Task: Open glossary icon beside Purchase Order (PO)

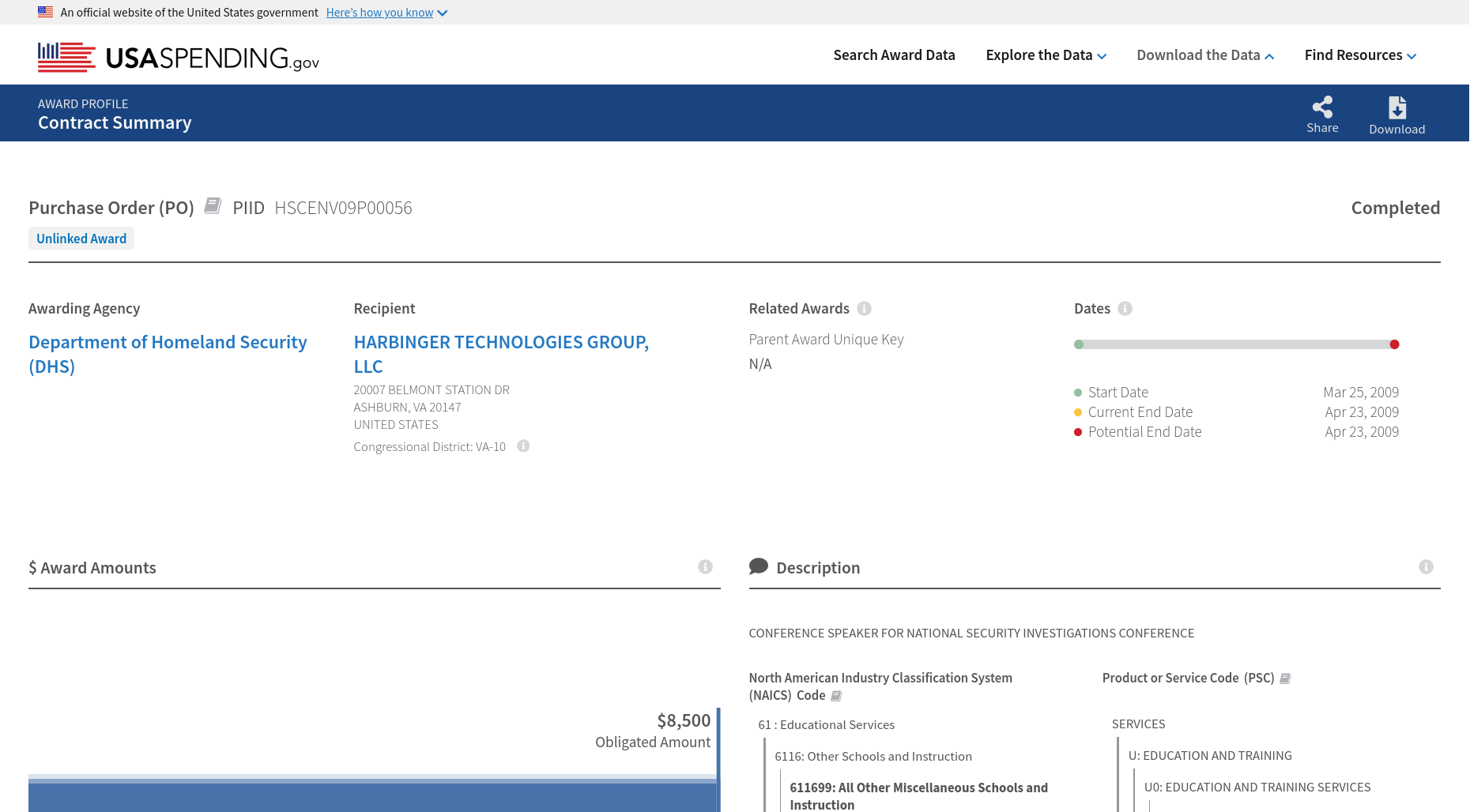Action: point(213,206)
